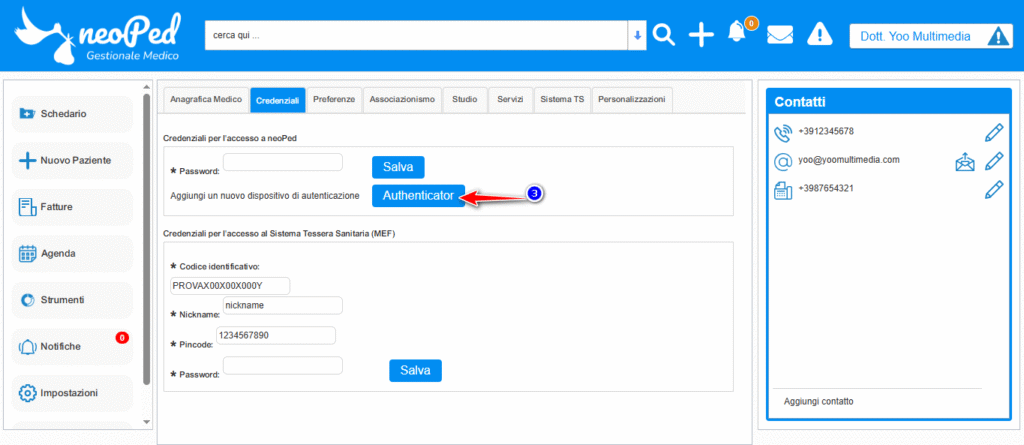Click Aggiungi contatto link
The image size is (1024, 445).
coord(818,401)
